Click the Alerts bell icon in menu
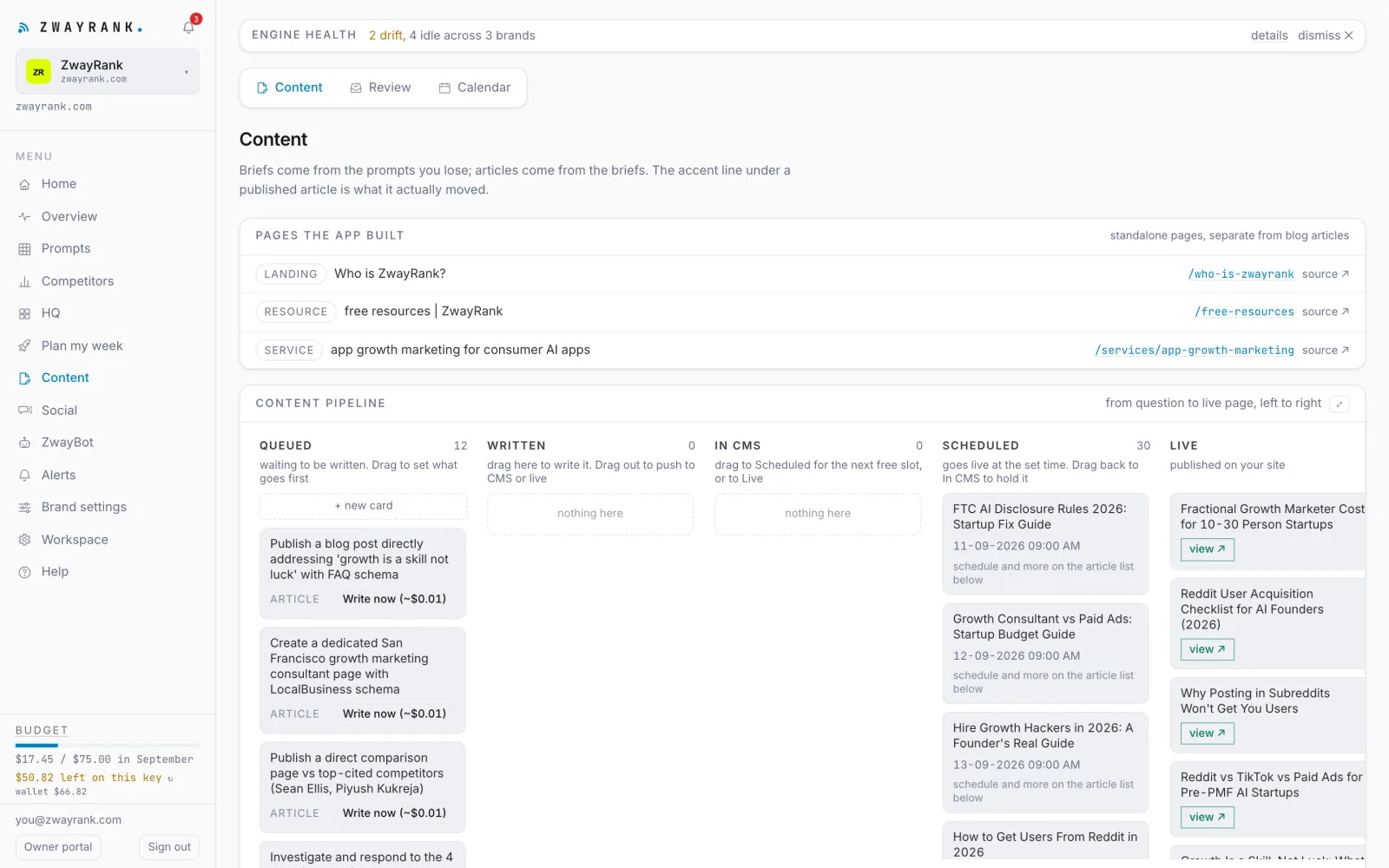Screen dimensions: 1389x868 point(24,475)
